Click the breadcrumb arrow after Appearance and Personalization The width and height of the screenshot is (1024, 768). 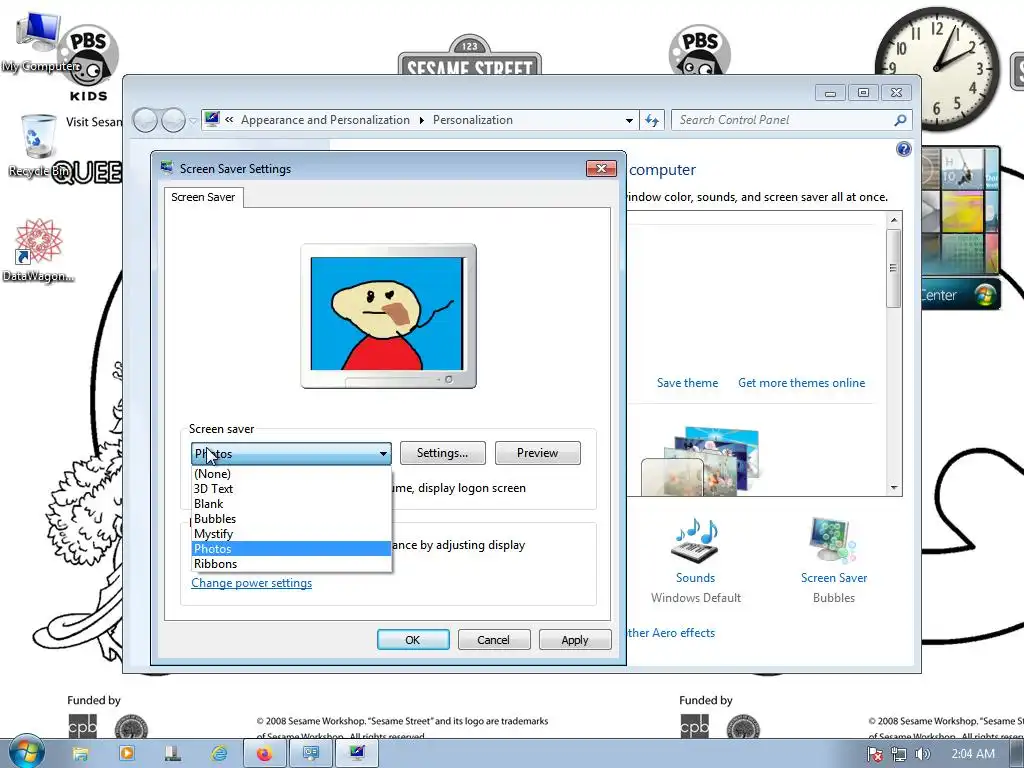[421, 120]
